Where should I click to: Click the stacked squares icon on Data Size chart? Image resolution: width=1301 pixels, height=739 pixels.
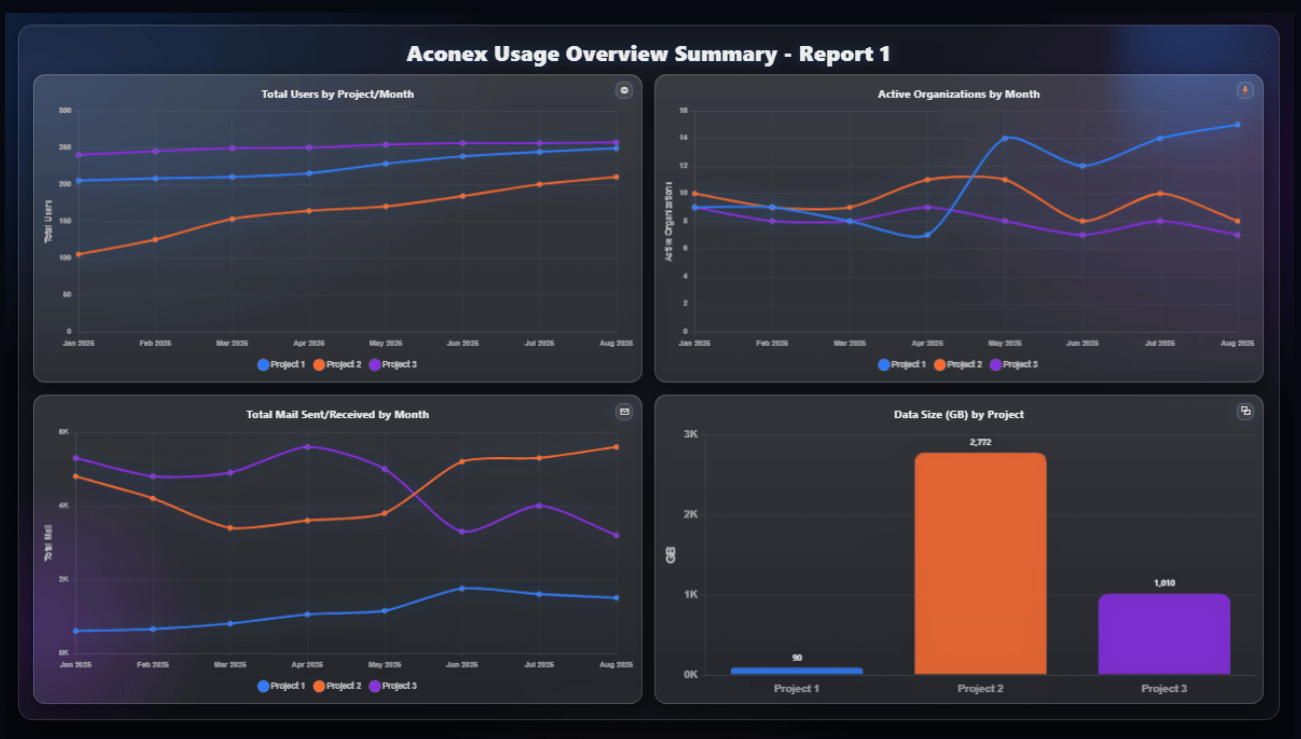(1245, 411)
